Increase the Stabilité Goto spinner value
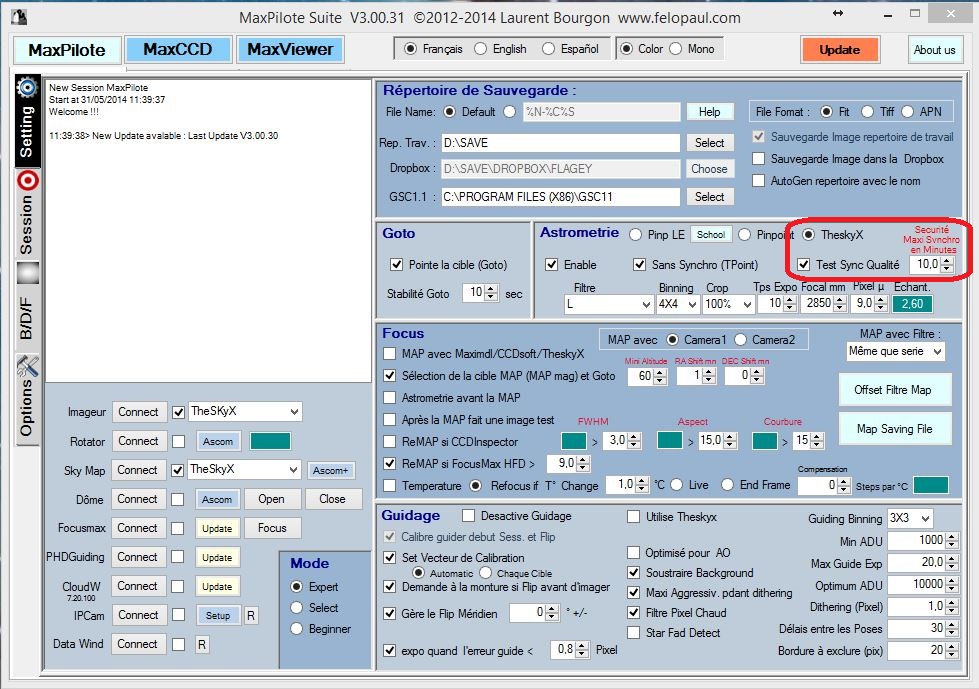979x689 pixels. point(491,289)
